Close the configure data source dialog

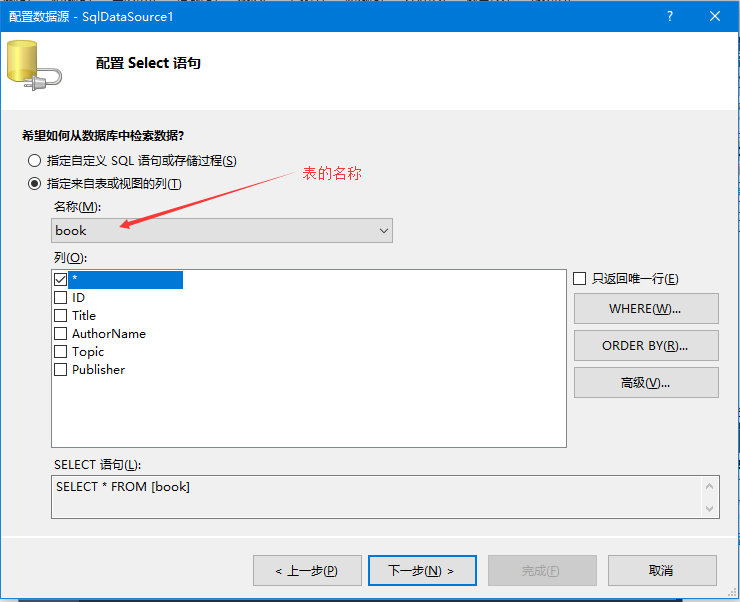click(715, 16)
